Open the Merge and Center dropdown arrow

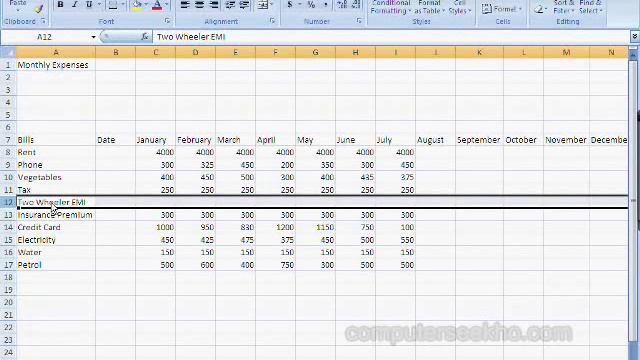point(272,5)
